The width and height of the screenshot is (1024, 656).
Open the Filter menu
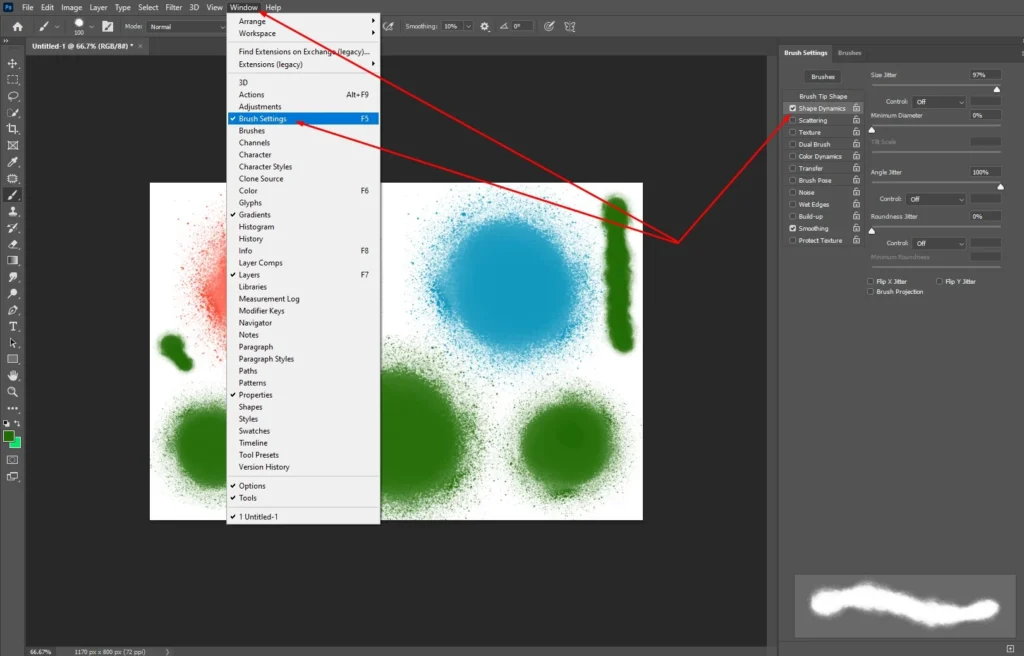pyautogui.click(x=174, y=7)
